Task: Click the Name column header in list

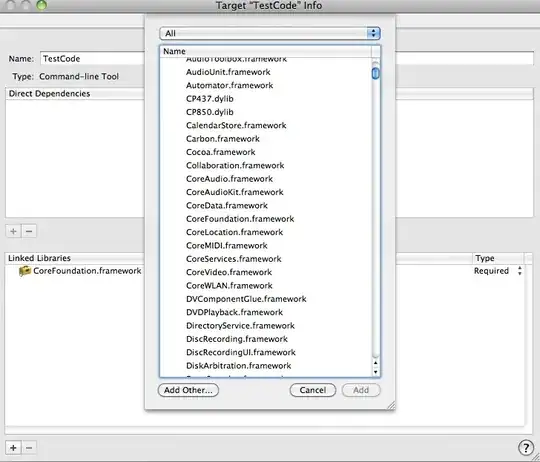Action: pos(266,51)
